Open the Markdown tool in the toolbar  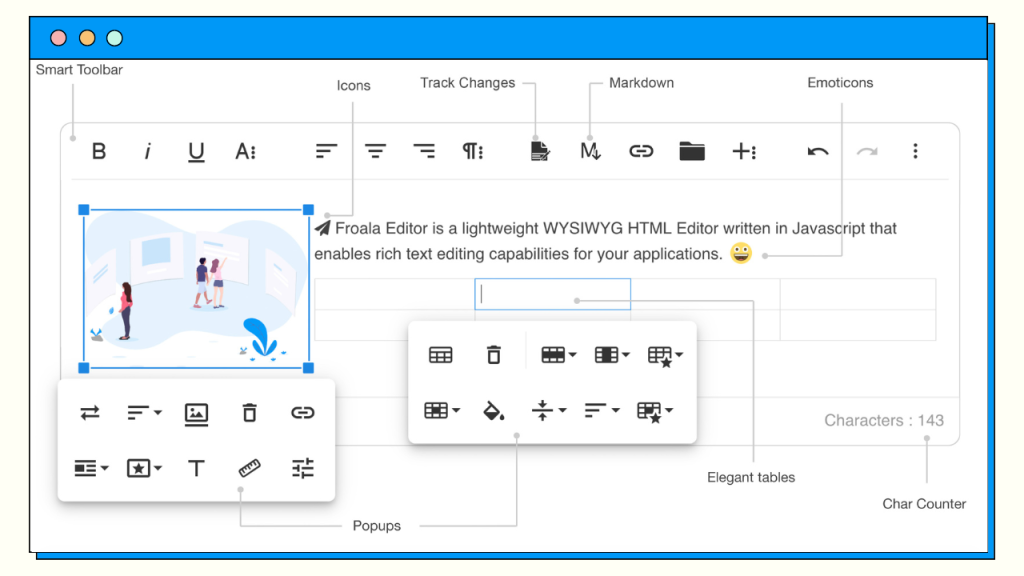pyautogui.click(x=590, y=151)
